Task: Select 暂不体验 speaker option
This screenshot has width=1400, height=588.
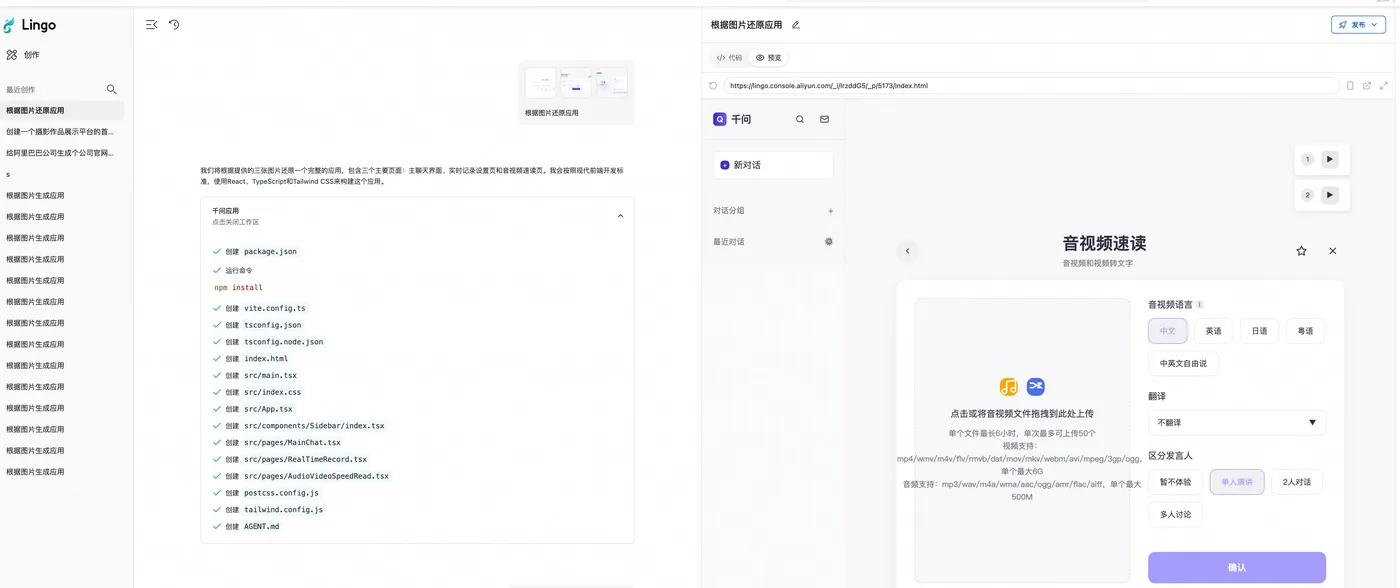Action: (1175, 482)
